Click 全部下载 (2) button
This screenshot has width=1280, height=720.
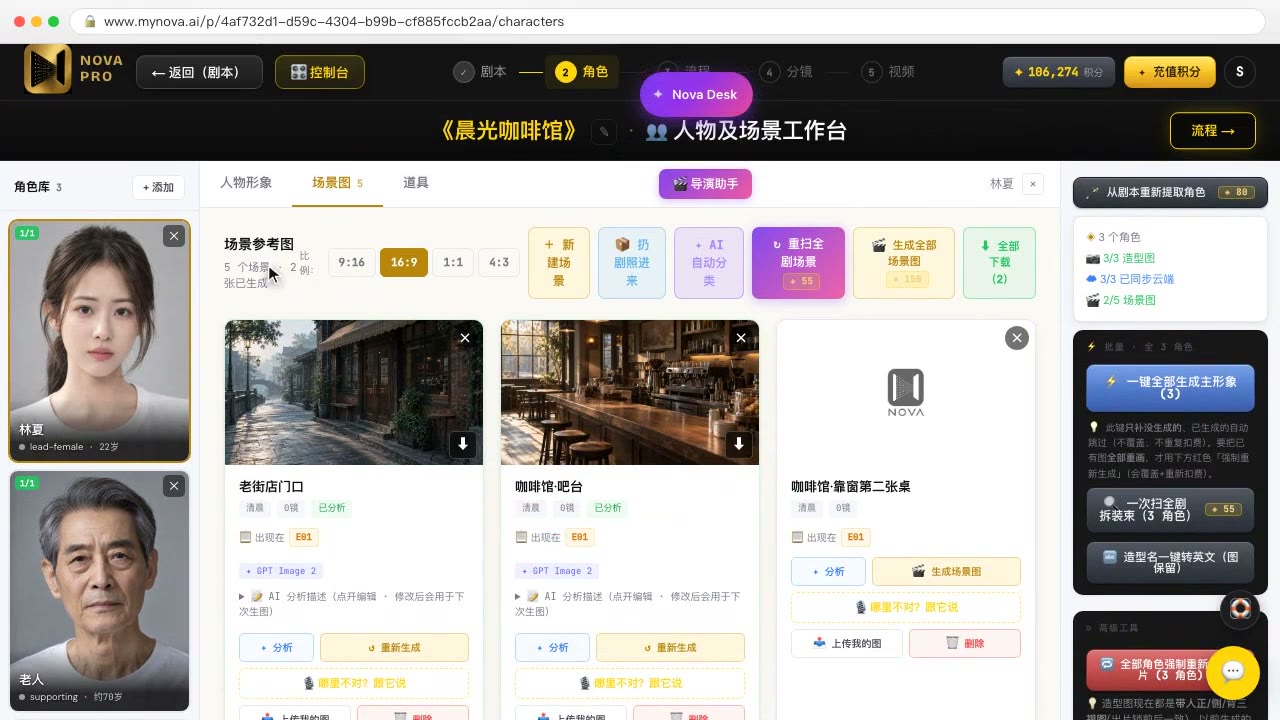click(x=999, y=263)
